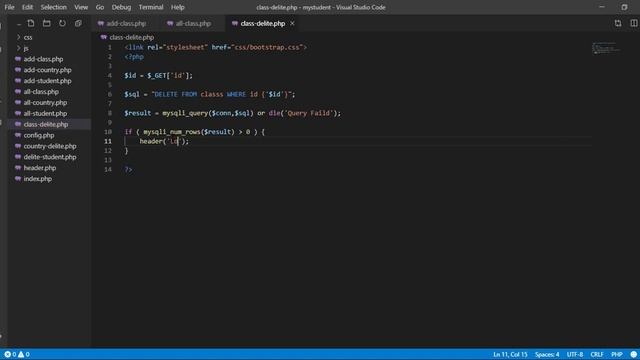Switch to the add-class.php tab
Viewport: 640px width, 360px height.
coord(126,24)
